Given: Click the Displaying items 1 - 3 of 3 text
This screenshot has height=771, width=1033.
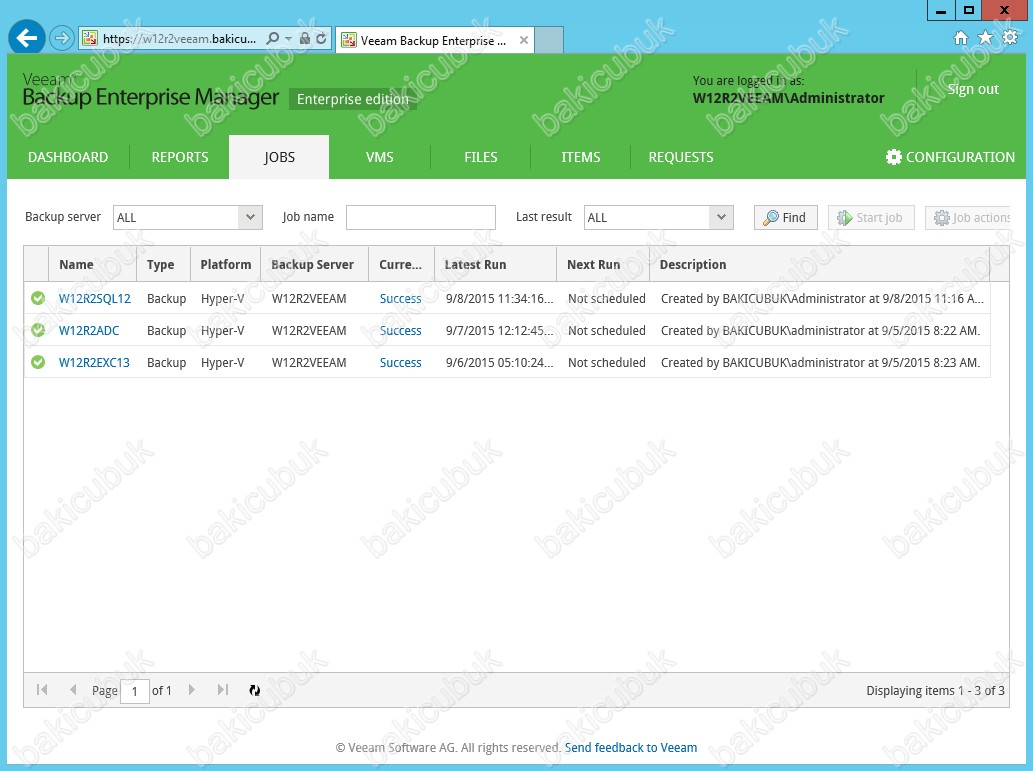Looking at the screenshot, I should 935,691.
